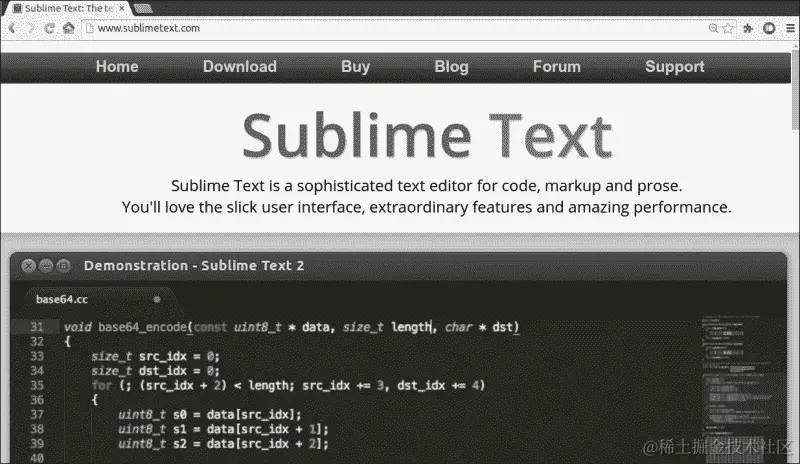Click base64_encode function name in code
The image size is (800, 464).
tap(142, 327)
